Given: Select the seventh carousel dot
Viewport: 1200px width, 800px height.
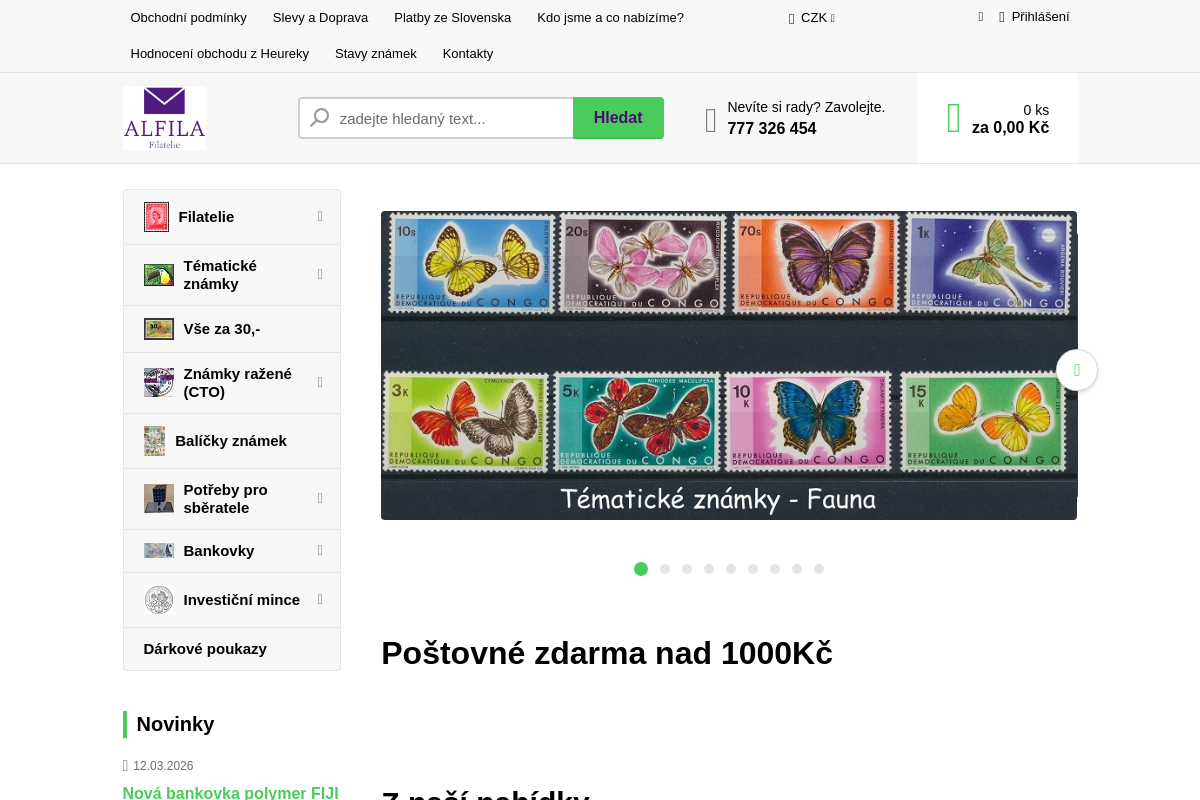Looking at the screenshot, I should pos(775,569).
